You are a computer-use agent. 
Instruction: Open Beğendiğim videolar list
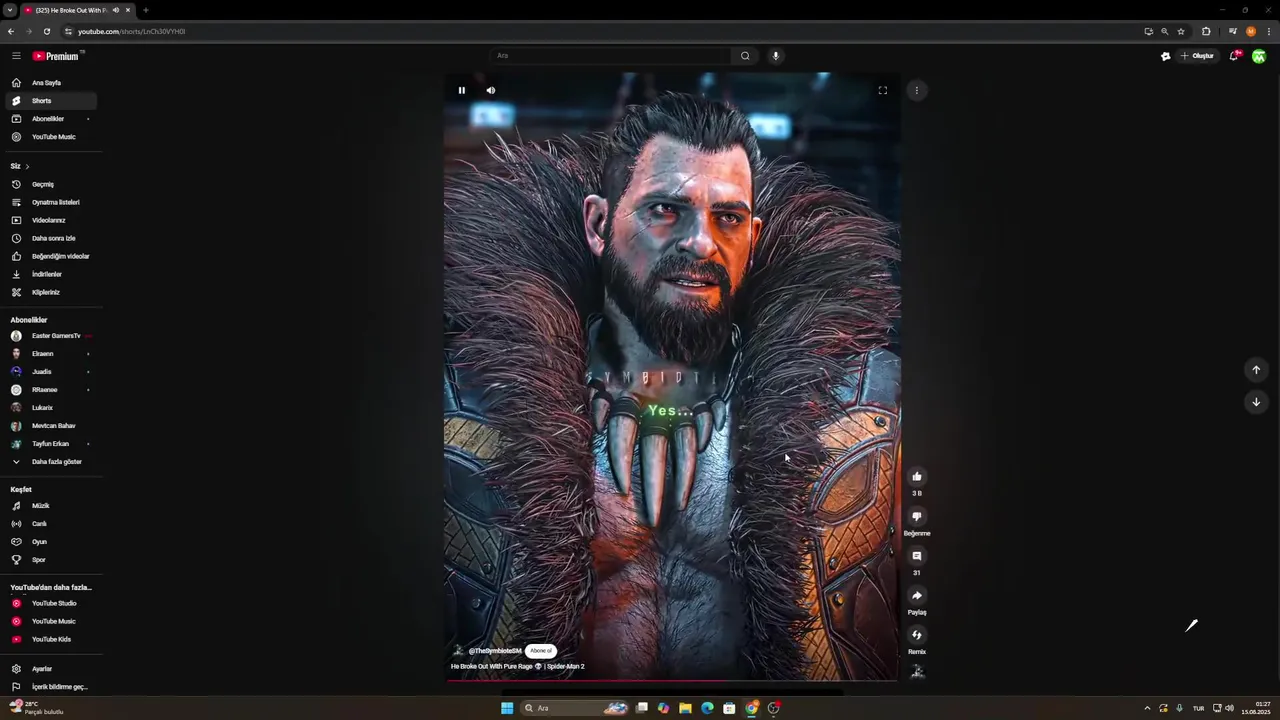click(x=50, y=256)
